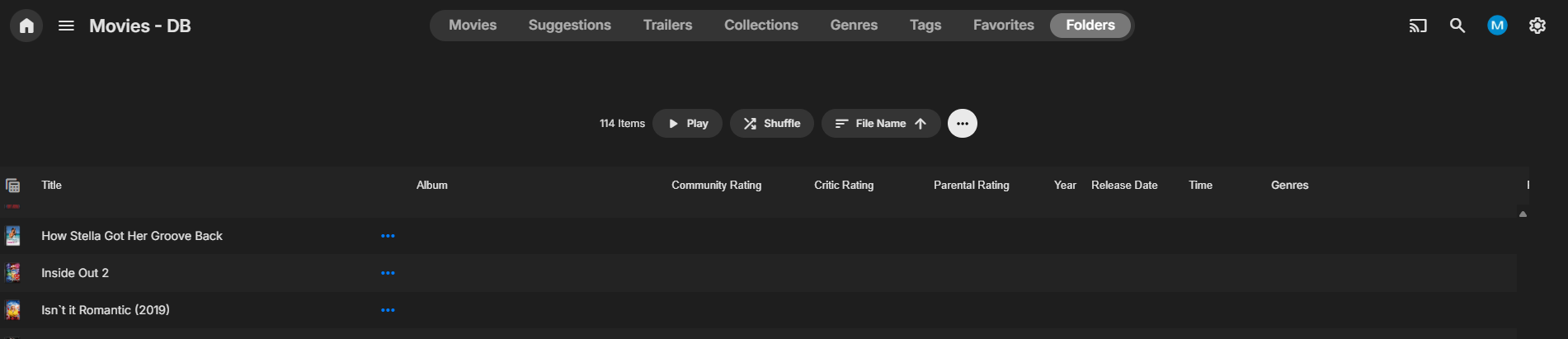
Task: Open the user profile avatar
Action: pos(1497,26)
